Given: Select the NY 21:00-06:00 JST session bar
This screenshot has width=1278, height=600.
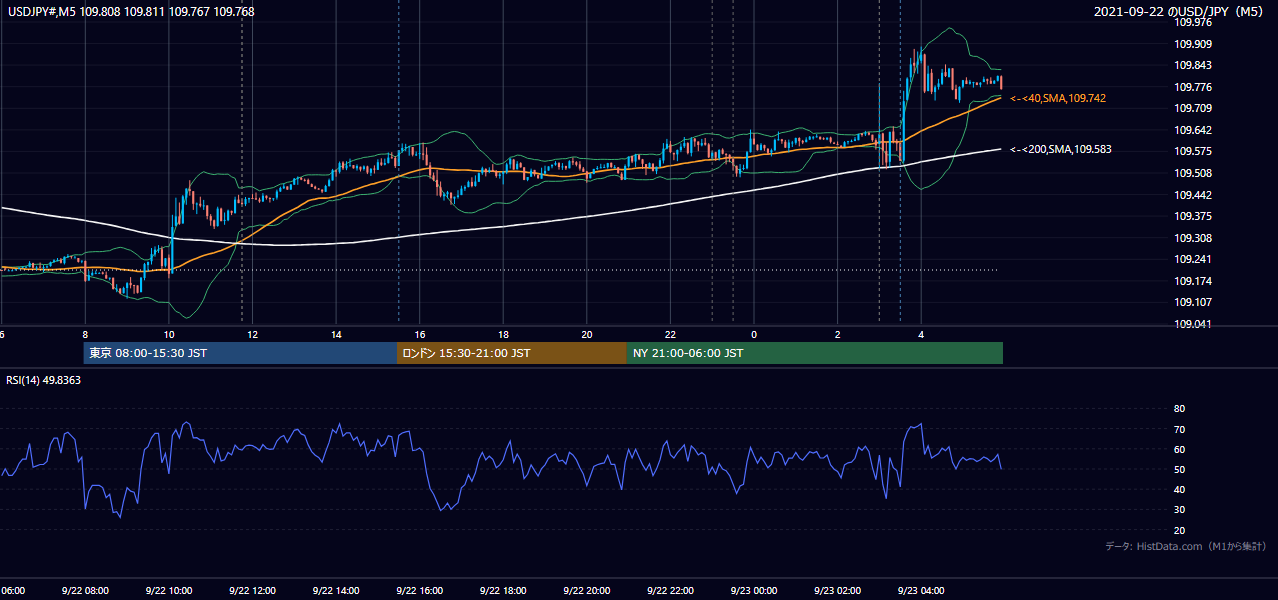Looking at the screenshot, I should click(x=815, y=353).
